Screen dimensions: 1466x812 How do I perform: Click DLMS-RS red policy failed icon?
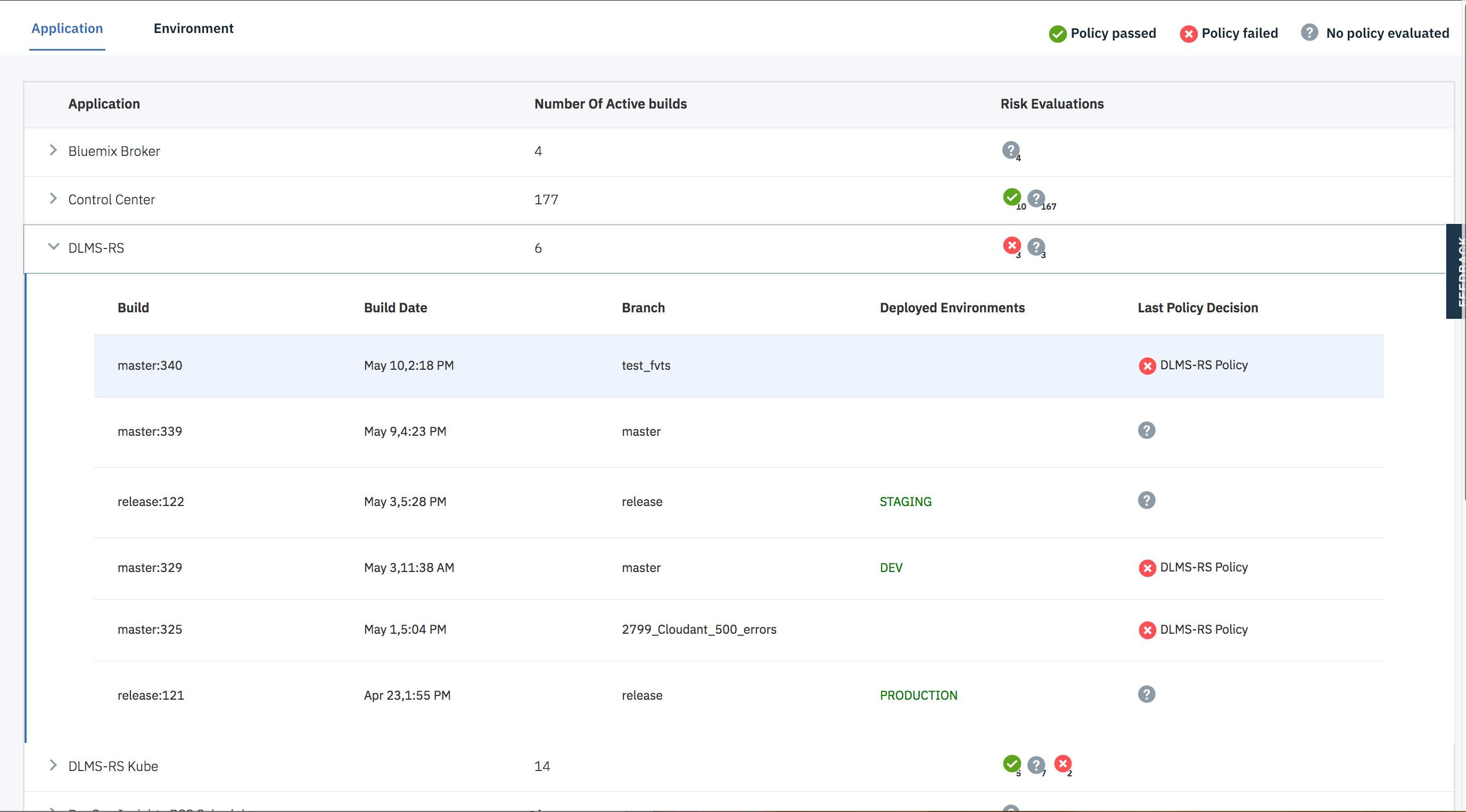[x=1011, y=246]
